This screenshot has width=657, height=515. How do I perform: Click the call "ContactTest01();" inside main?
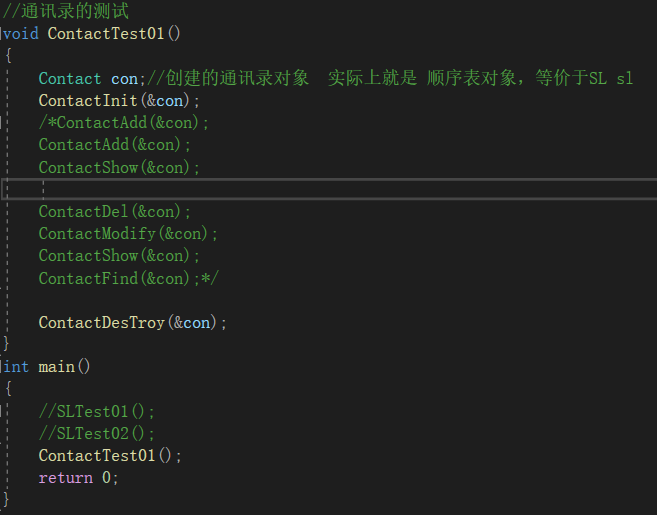click(110, 456)
